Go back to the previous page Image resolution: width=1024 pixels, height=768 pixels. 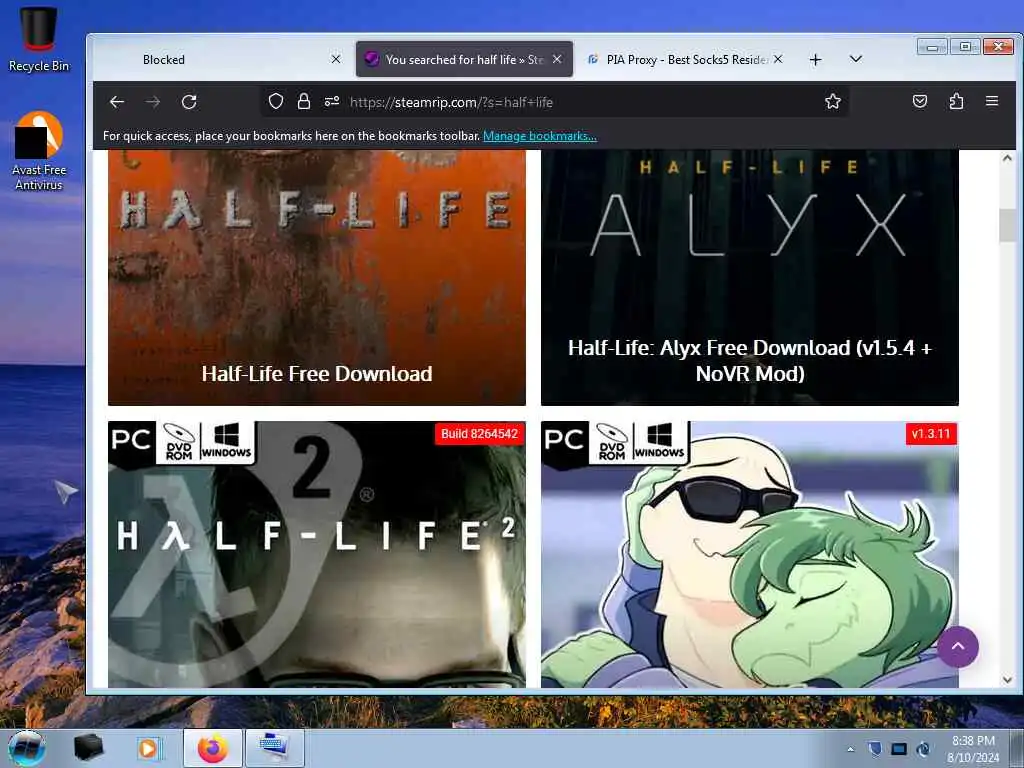pyautogui.click(x=117, y=102)
